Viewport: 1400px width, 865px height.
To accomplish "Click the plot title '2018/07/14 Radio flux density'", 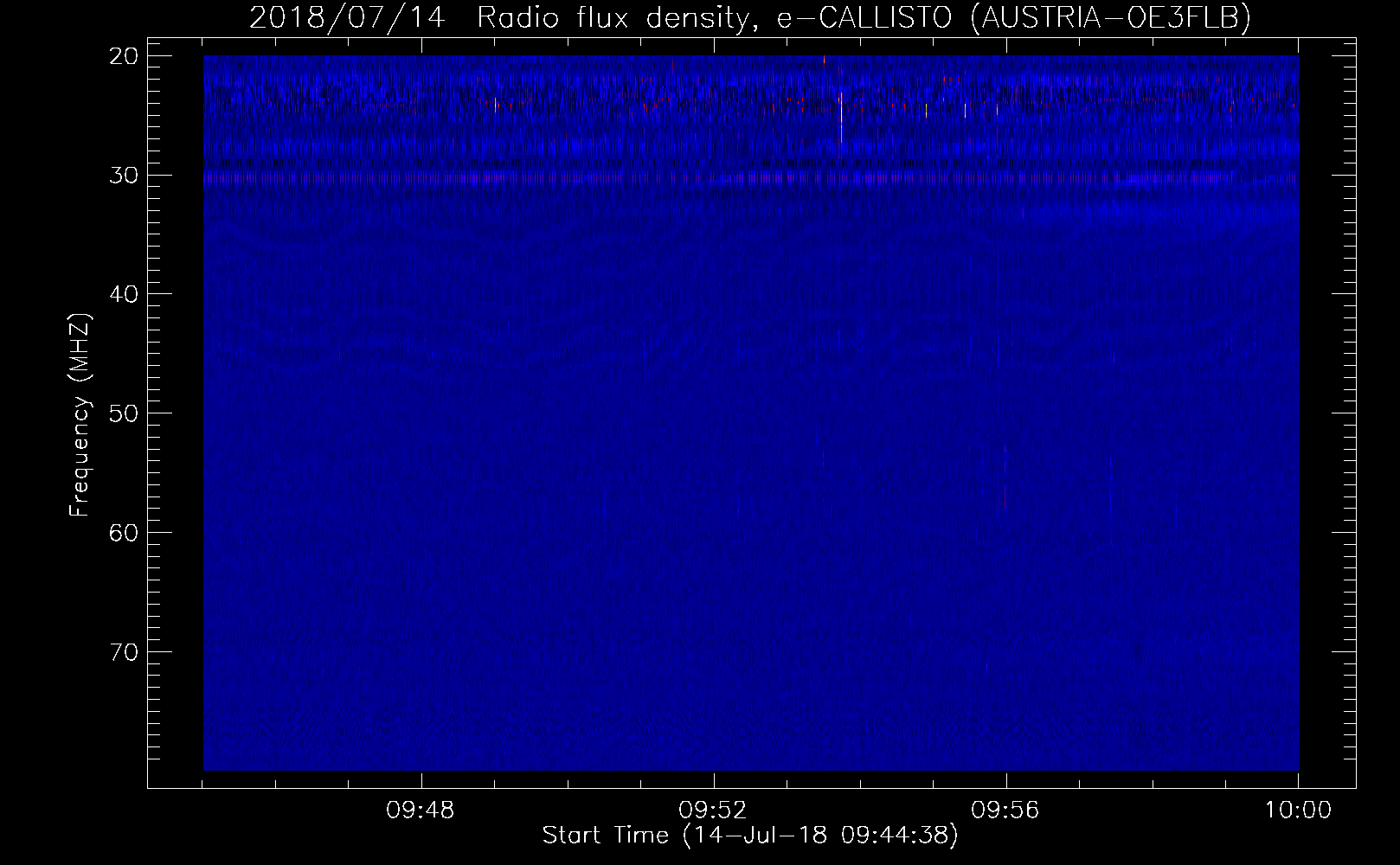I will tap(499, 17).
